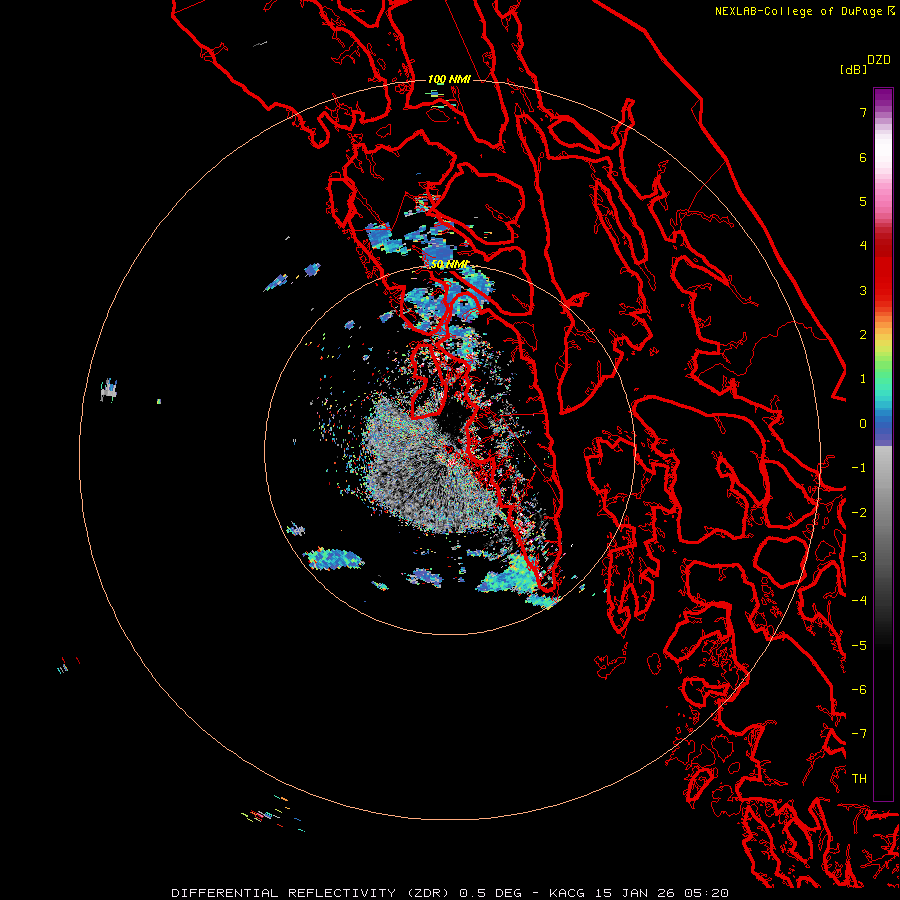Viewport: 900px width, 900px height.
Task: Click the 4 value on the color scale
Action: click(x=863, y=246)
